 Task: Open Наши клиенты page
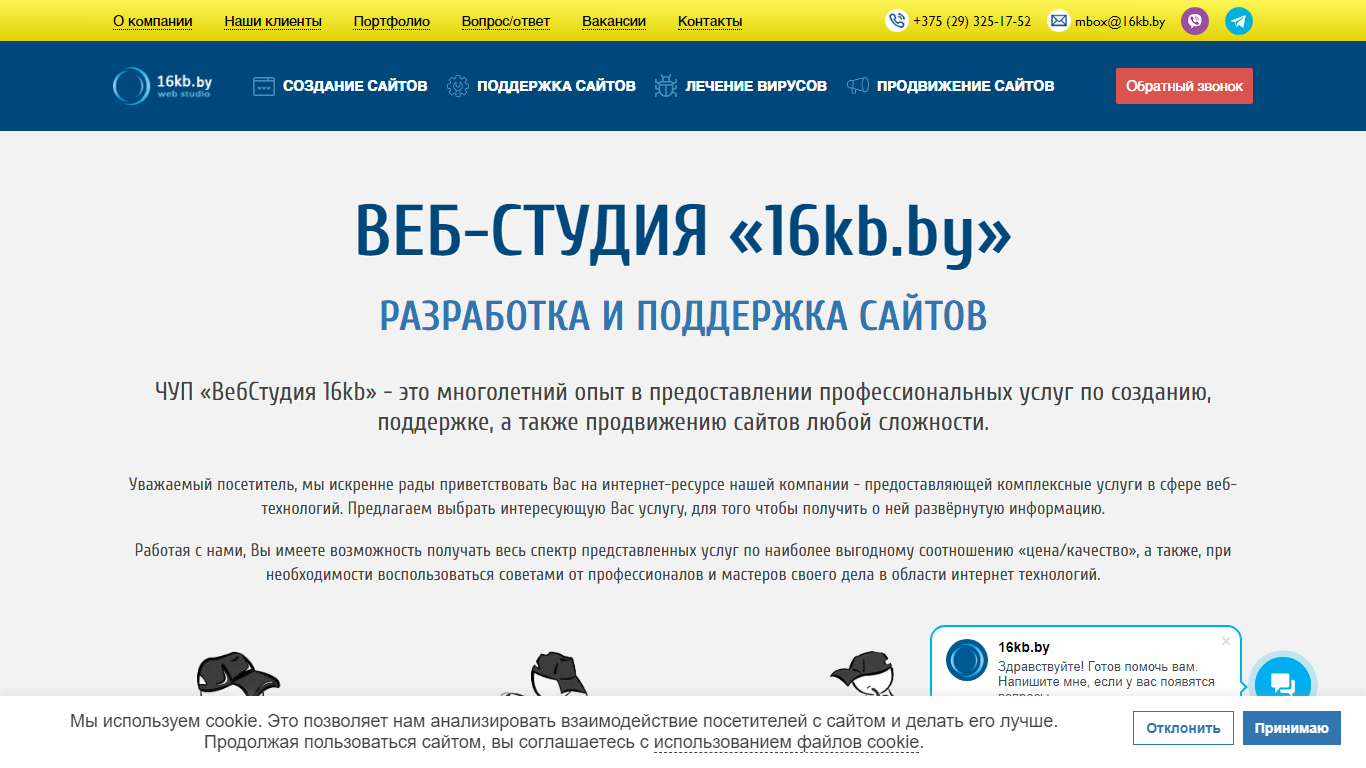click(273, 21)
